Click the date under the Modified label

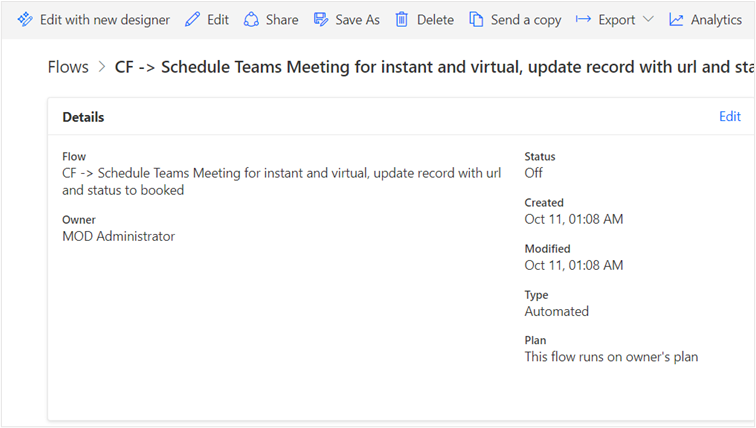[x=574, y=265]
